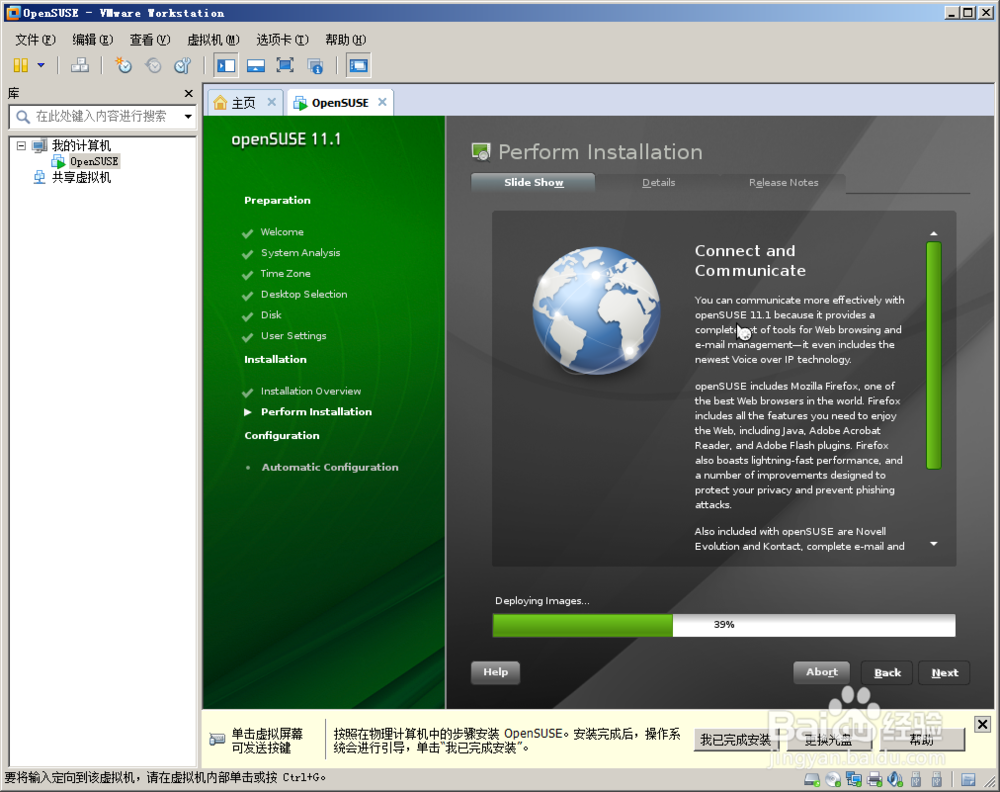The width and height of the screenshot is (1000, 792).
Task: Close the yellow install hint bar
Action: tap(982, 724)
